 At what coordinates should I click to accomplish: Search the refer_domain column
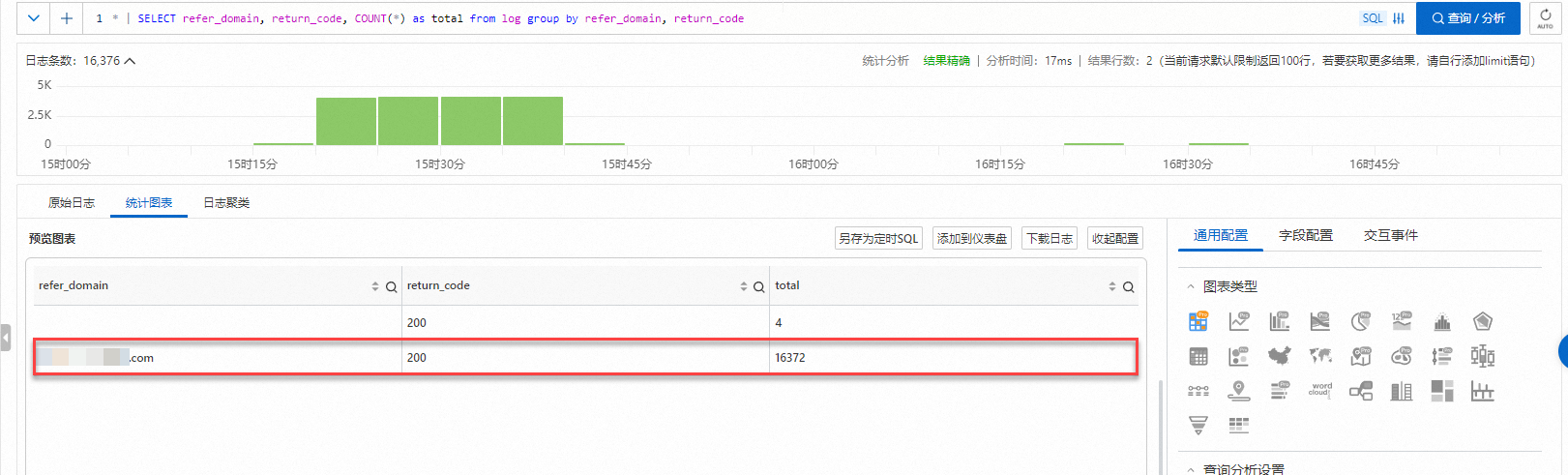point(391,287)
